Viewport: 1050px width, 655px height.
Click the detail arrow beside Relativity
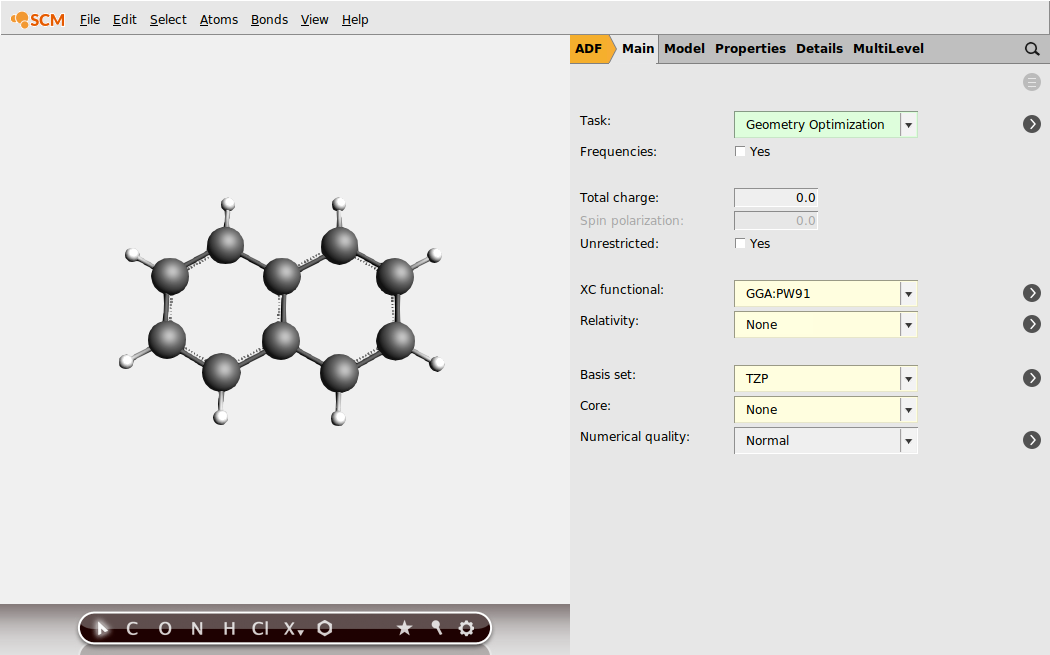click(1031, 323)
